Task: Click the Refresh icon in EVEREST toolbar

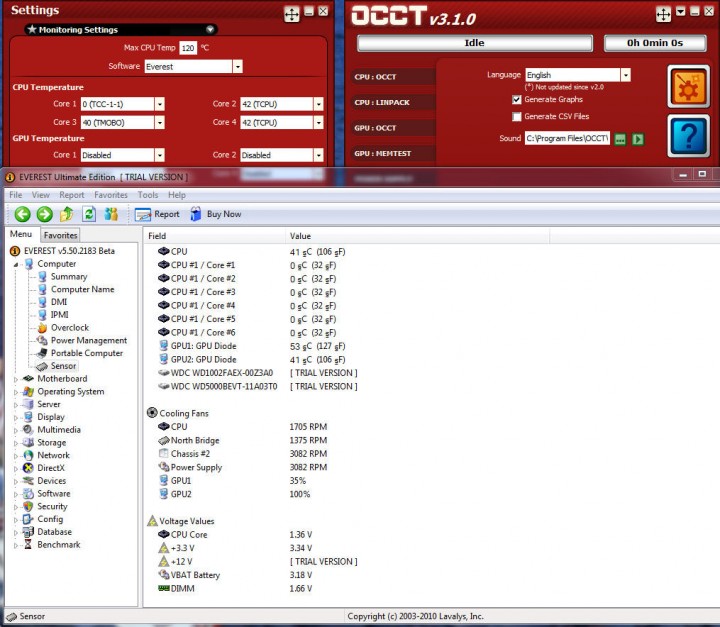Action: [89, 214]
